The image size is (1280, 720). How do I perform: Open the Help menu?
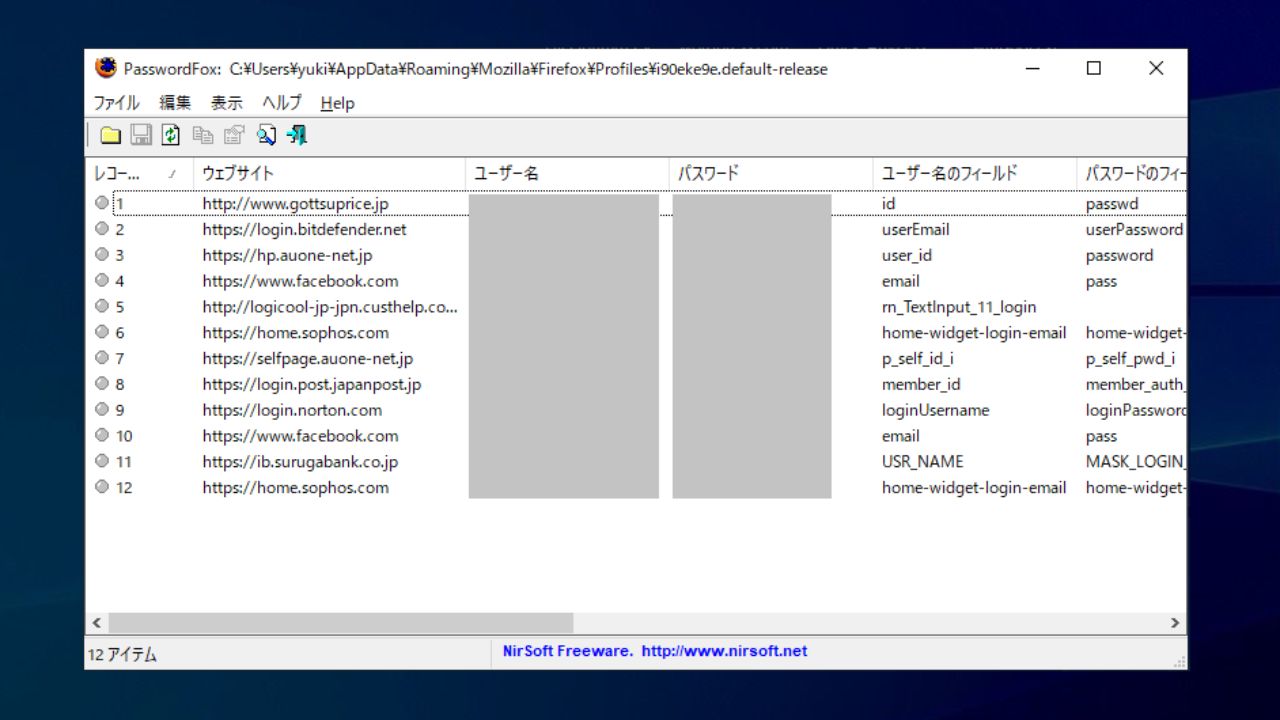[337, 103]
